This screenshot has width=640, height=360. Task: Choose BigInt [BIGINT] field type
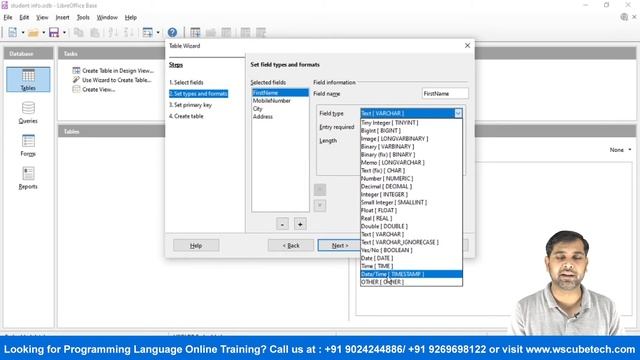click(411, 131)
